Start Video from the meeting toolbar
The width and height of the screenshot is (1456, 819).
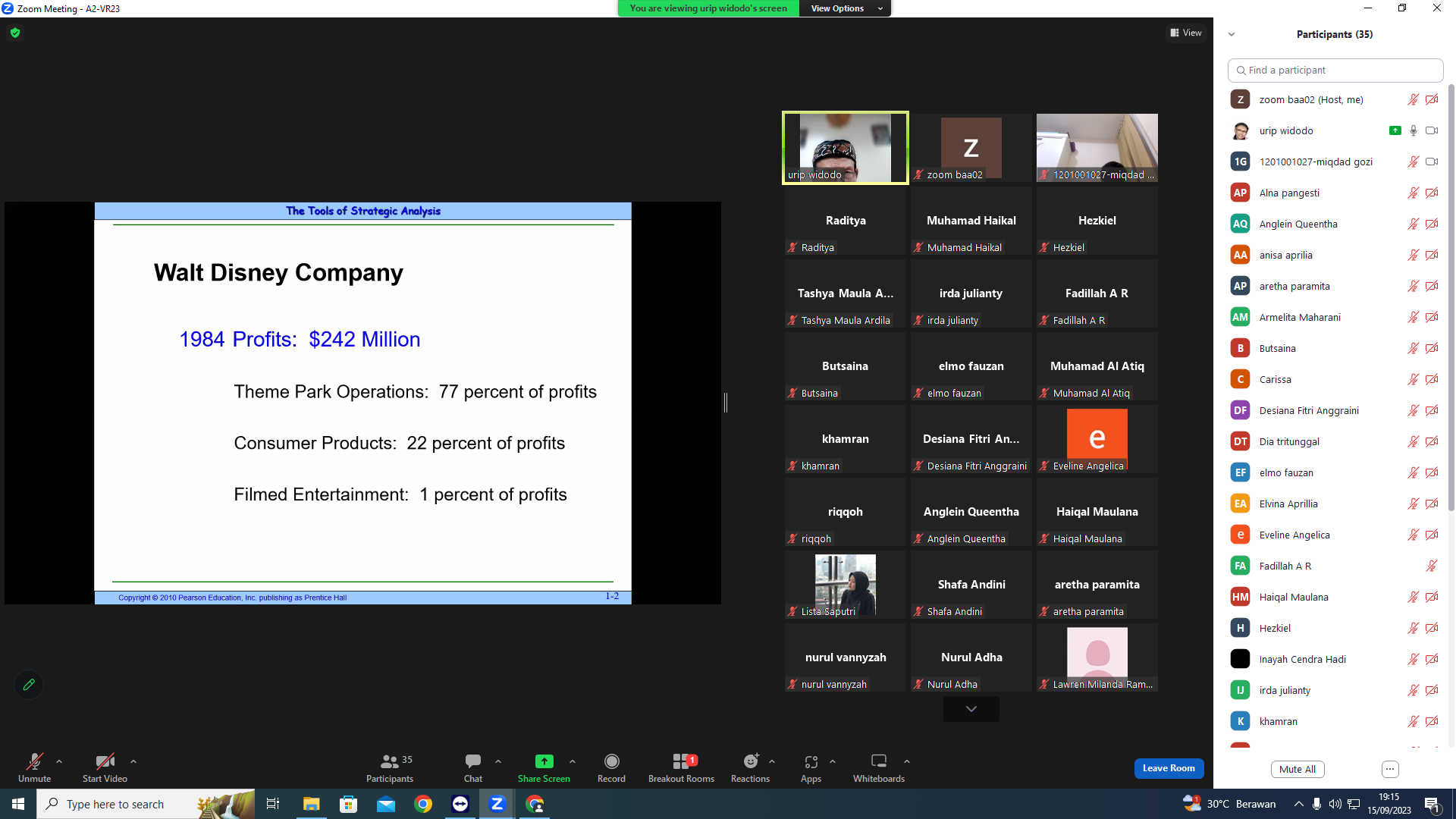click(x=105, y=767)
